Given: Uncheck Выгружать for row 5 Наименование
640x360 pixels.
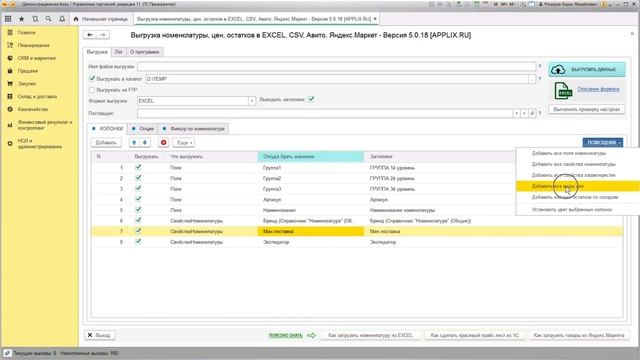Looking at the screenshot, I should 138,210.
